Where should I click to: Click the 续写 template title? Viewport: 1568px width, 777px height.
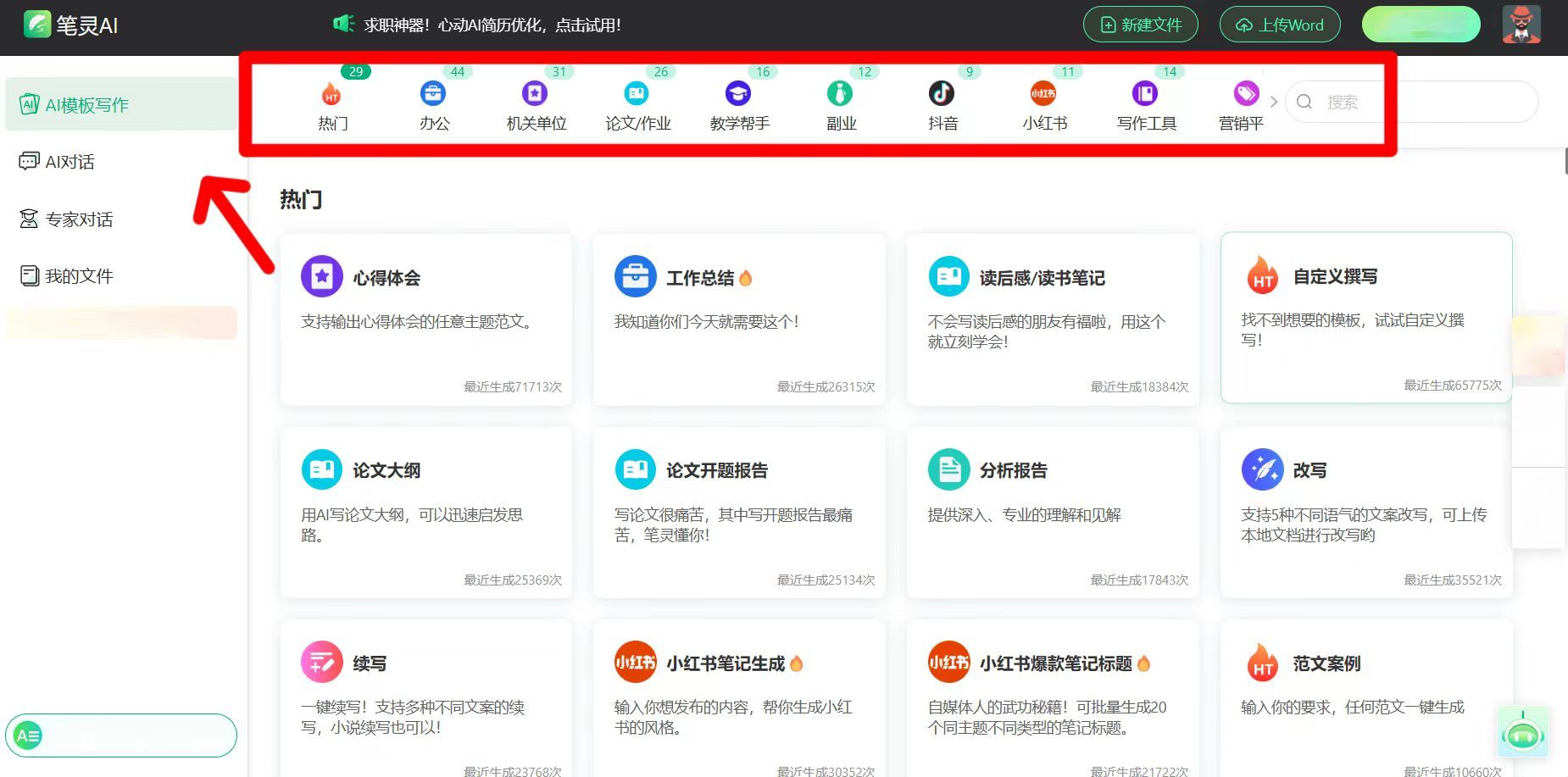370,663
